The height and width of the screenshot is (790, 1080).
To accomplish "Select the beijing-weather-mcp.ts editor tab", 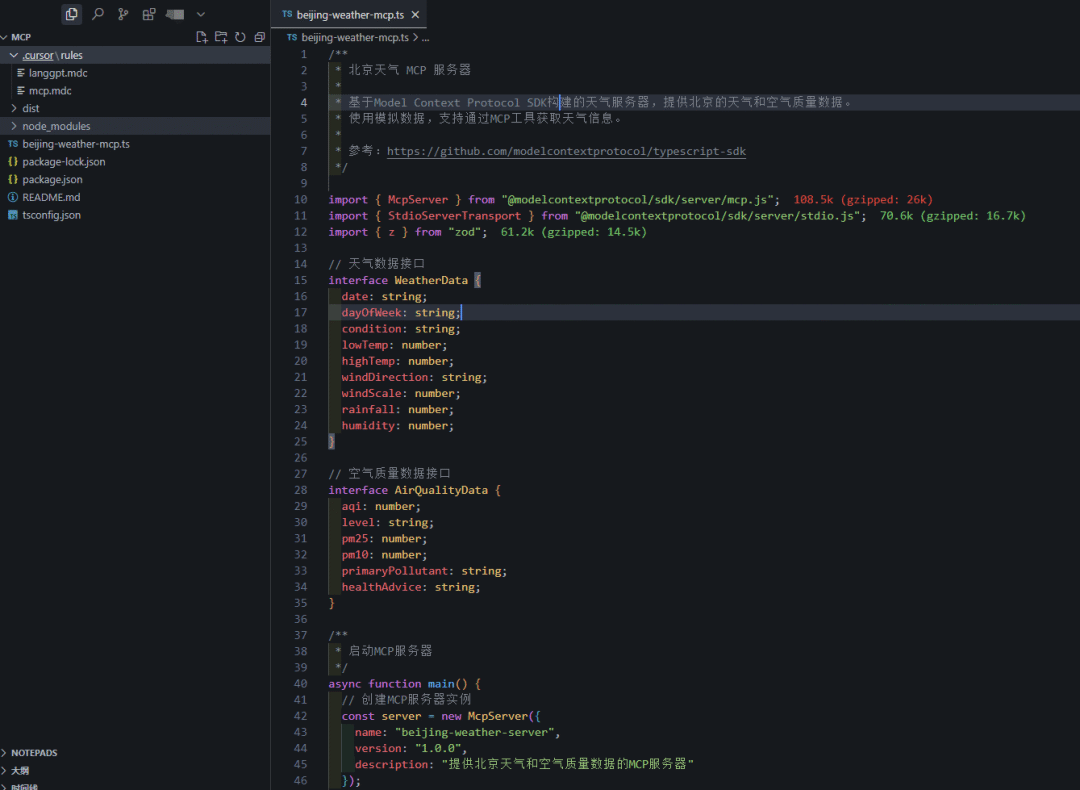I will pyautogui.click(x=349, y=14).
